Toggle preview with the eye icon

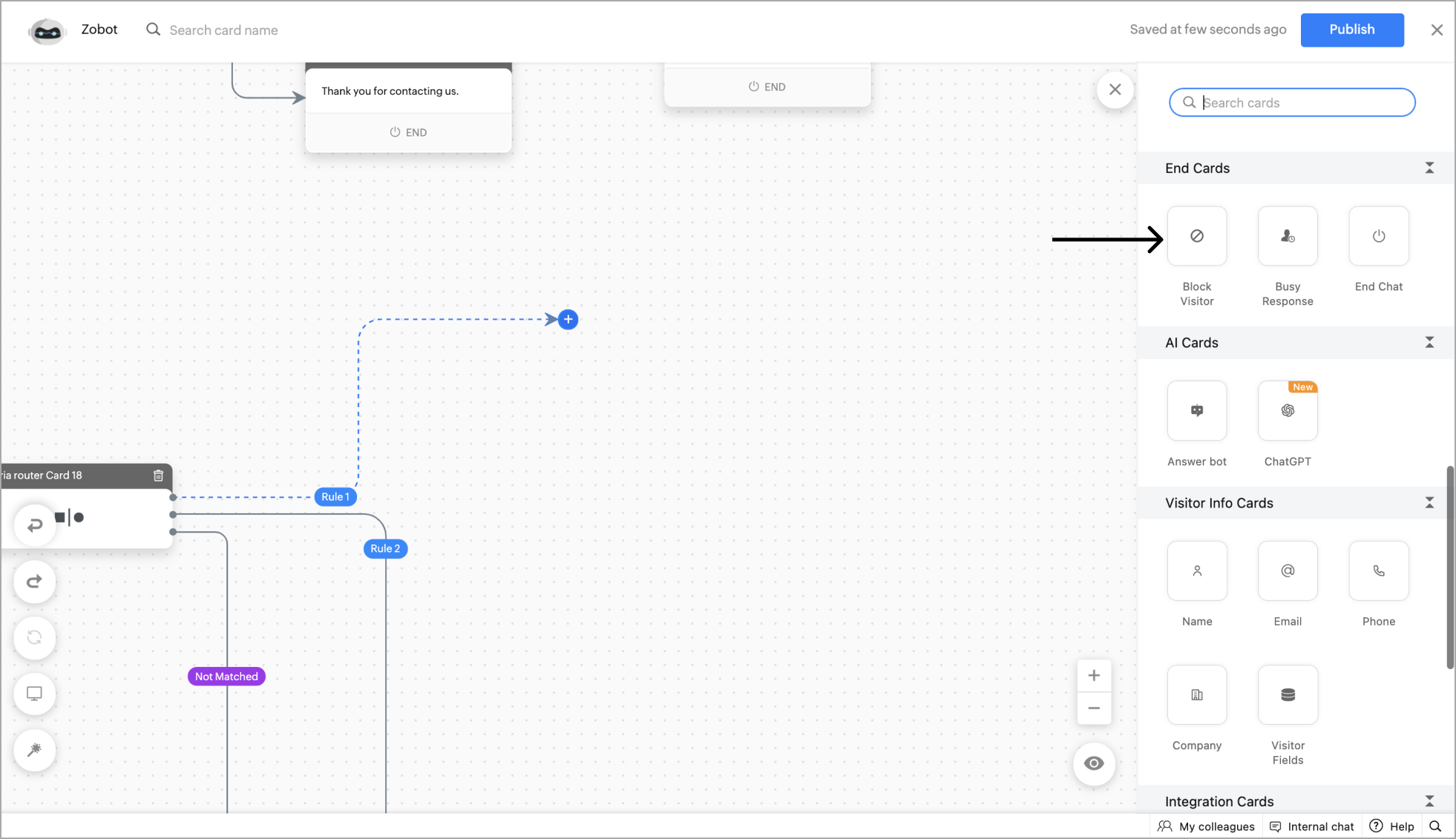pyautogui.click(x=1093, y=763)
